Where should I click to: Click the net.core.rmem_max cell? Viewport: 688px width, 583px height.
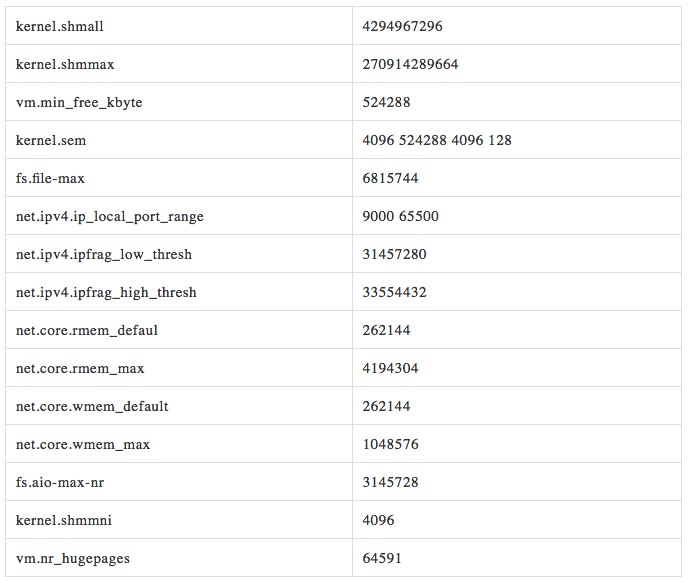80,368
